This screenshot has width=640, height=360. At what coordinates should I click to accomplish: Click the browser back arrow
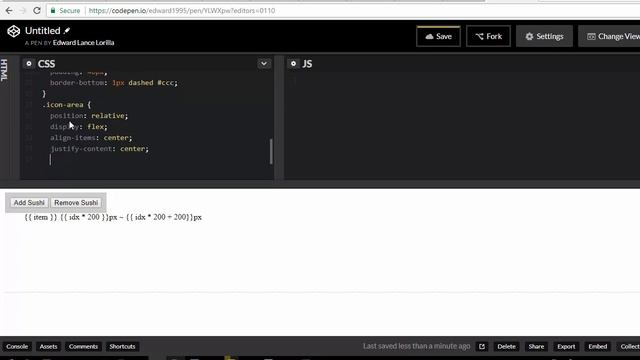(9, 11)
